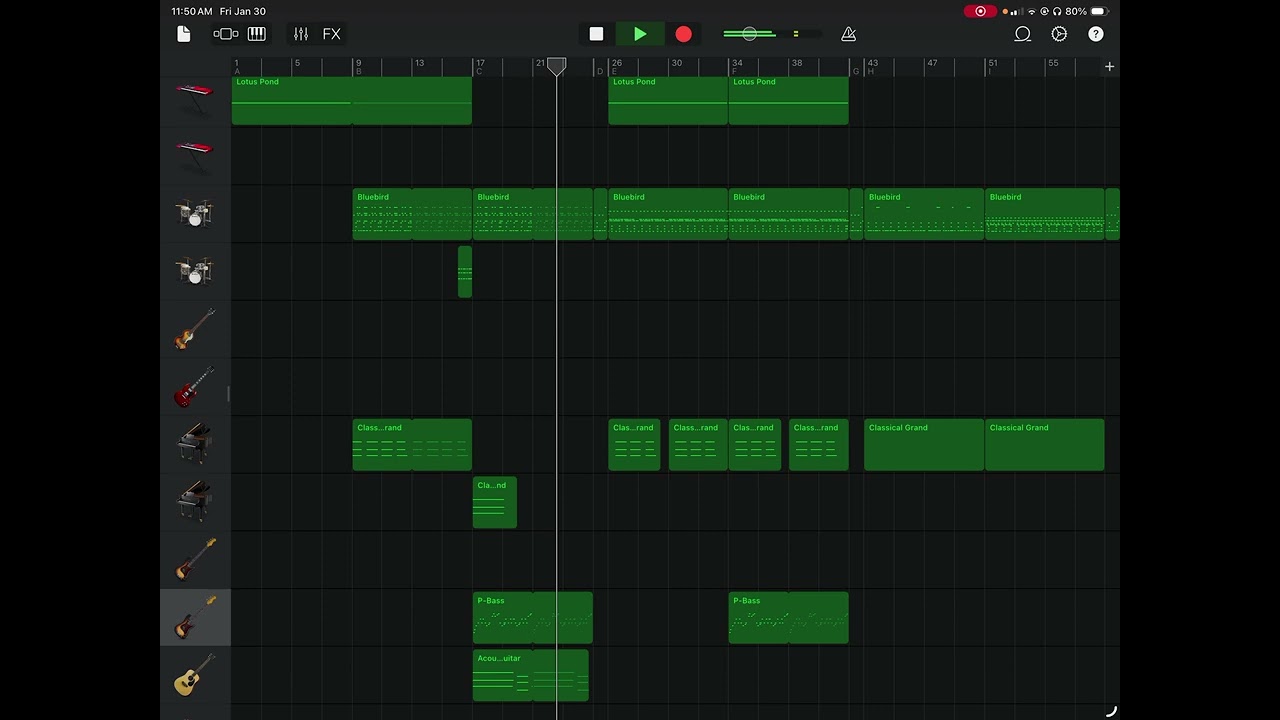Switch to the tracks view button
Image resolution: width=1280 pixels, height=720 pixels.
coord(226,34)
